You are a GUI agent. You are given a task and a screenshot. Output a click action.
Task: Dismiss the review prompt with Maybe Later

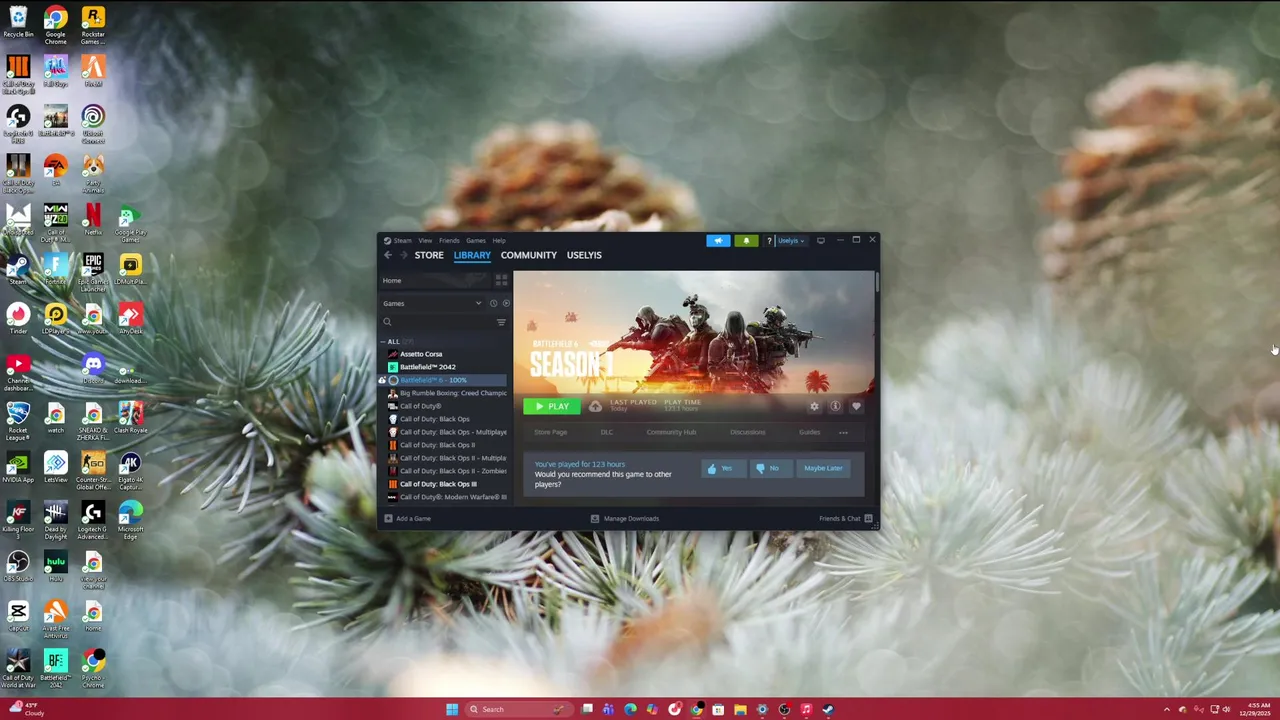point(823,468)
